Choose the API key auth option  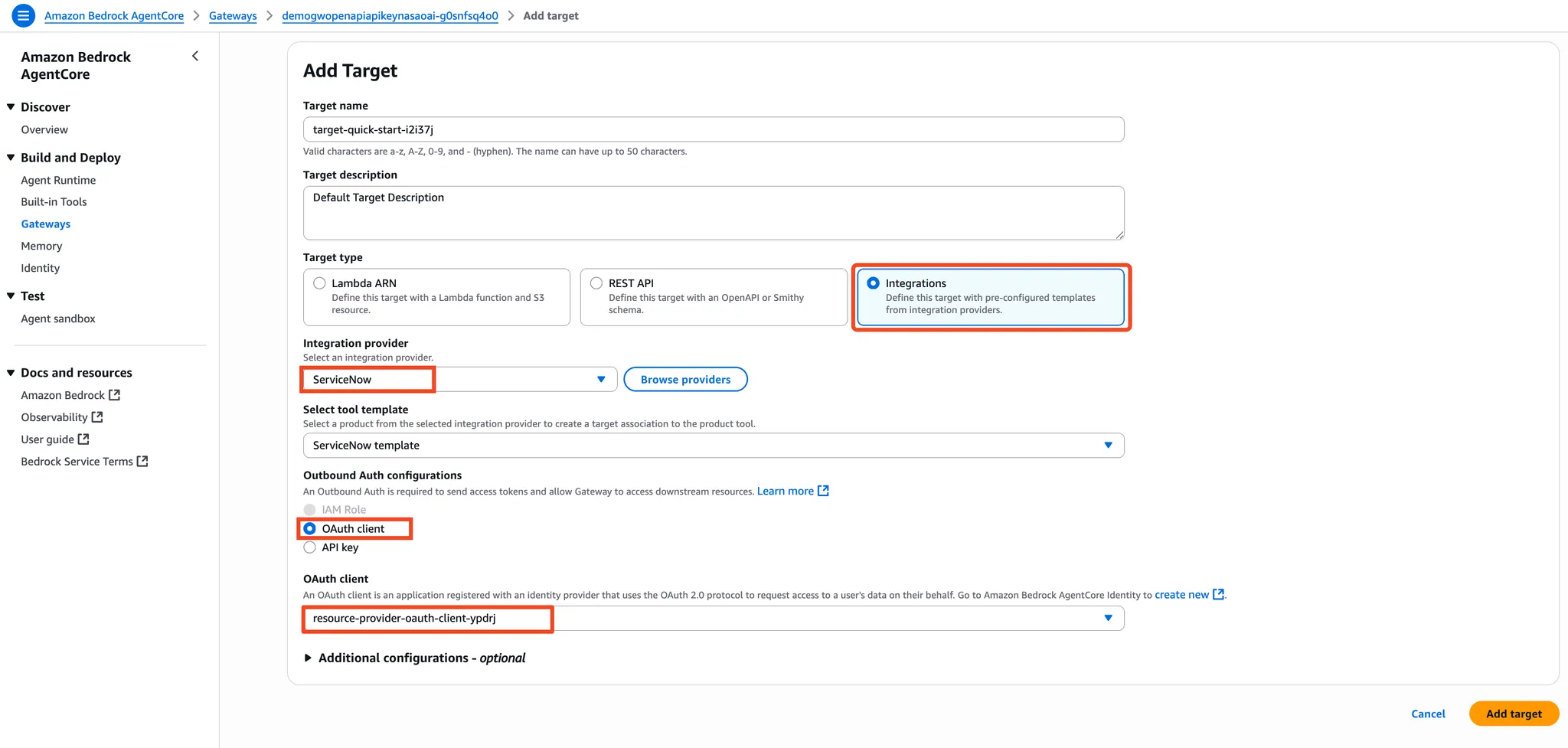(309, 547)
